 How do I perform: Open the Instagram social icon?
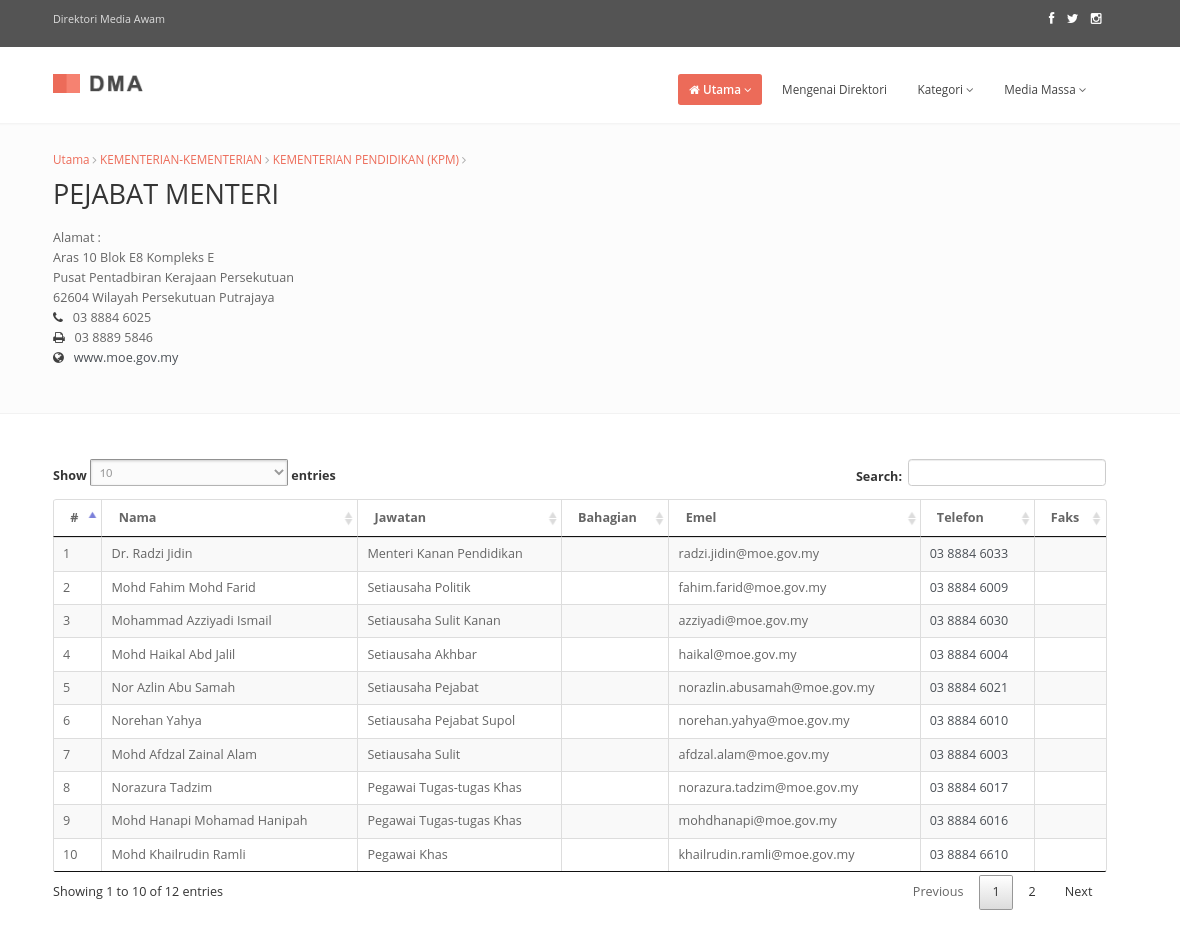(1096, 19)
